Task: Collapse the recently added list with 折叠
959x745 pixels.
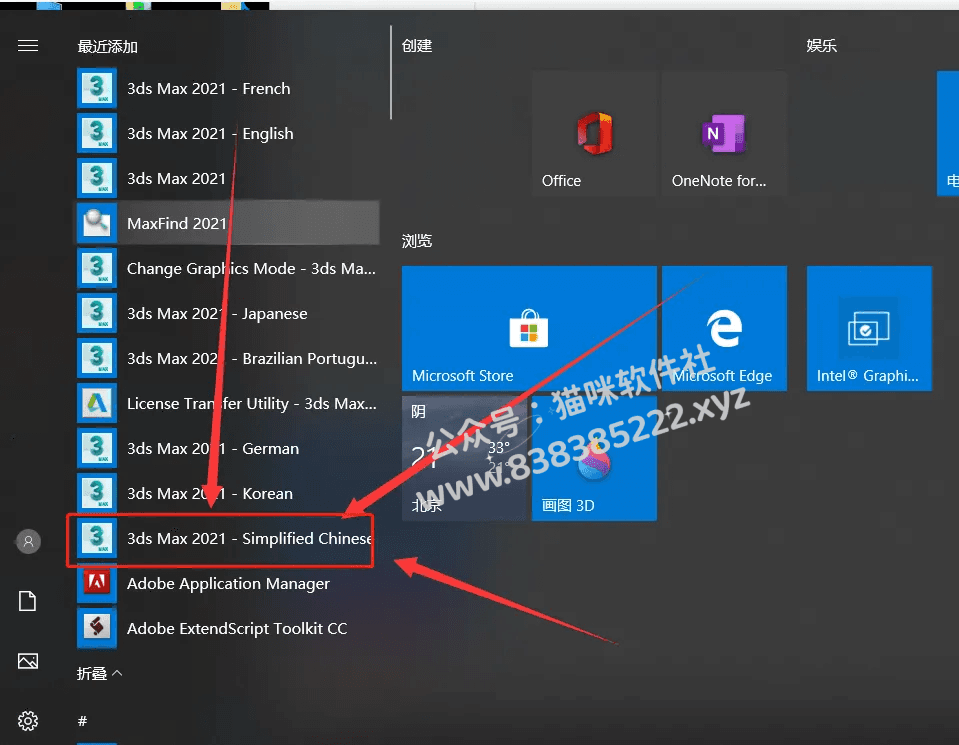Action: pos(100,673)
